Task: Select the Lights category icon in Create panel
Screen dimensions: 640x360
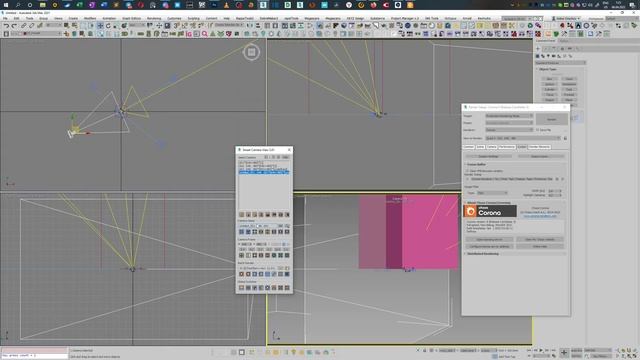Action: click(549, 56)
